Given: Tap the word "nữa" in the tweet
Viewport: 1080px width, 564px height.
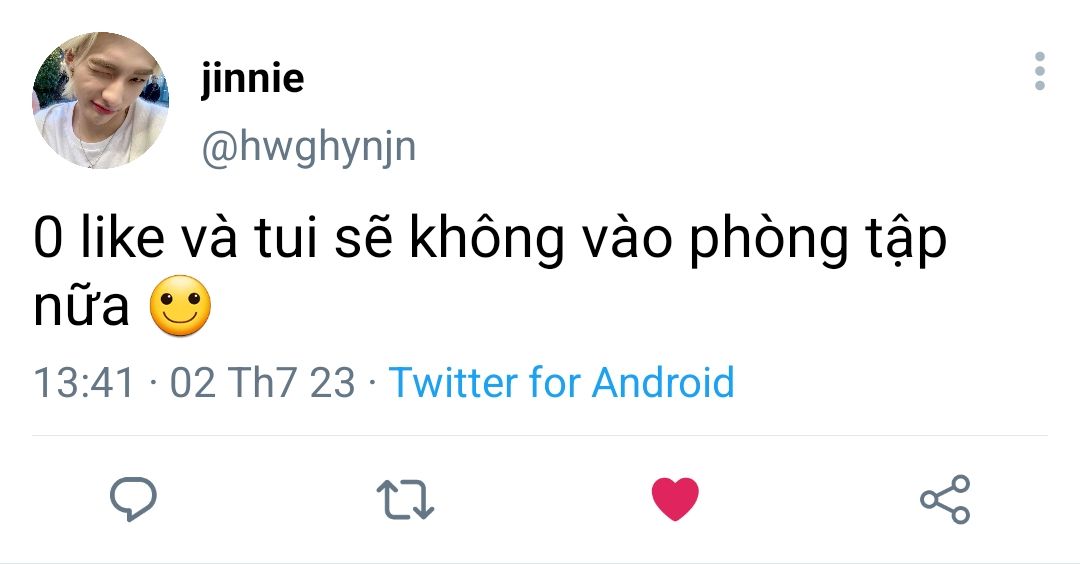Looking at the screenshot, I should tap(81, 307).
